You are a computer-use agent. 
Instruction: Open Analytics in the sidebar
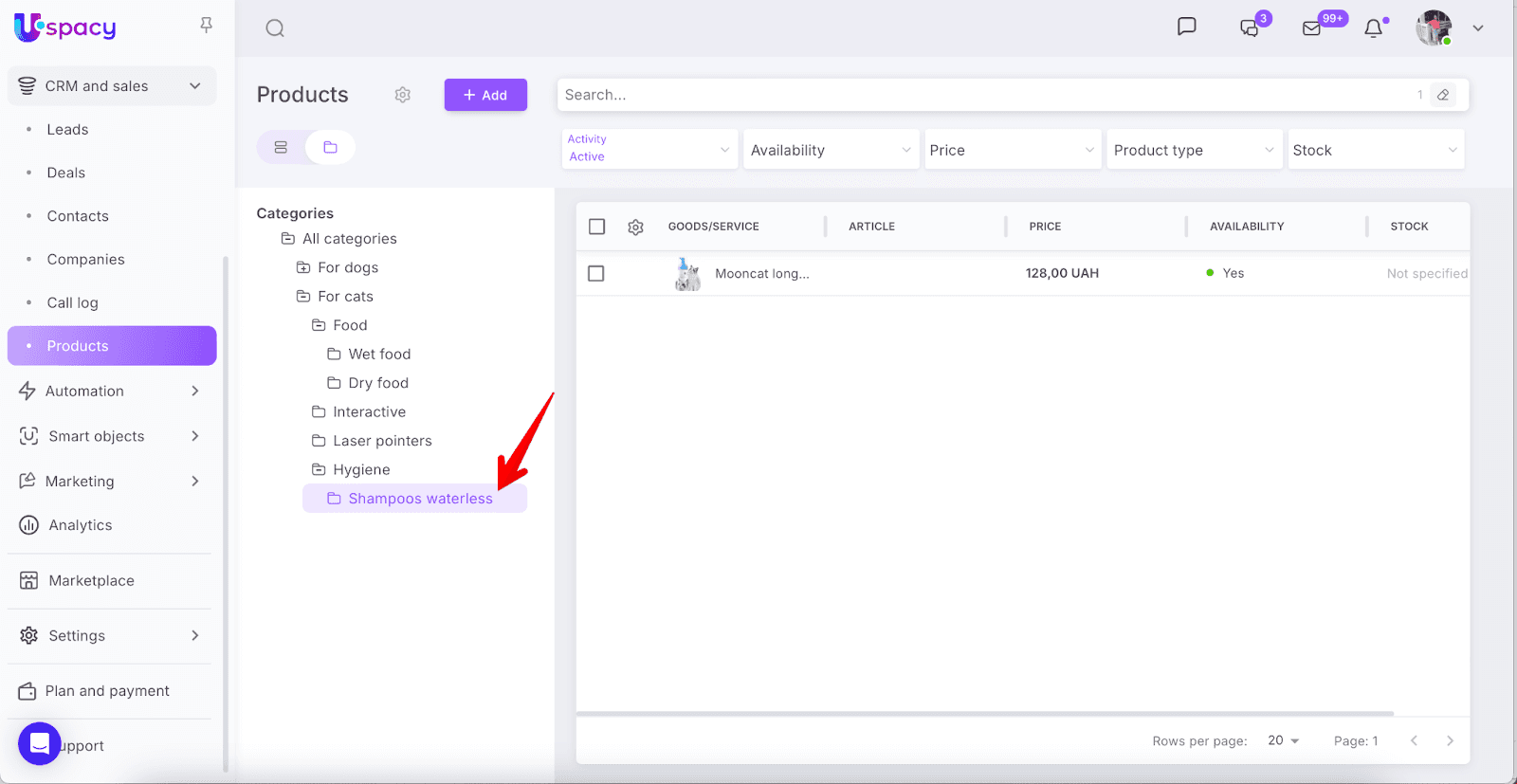(81, 525)
